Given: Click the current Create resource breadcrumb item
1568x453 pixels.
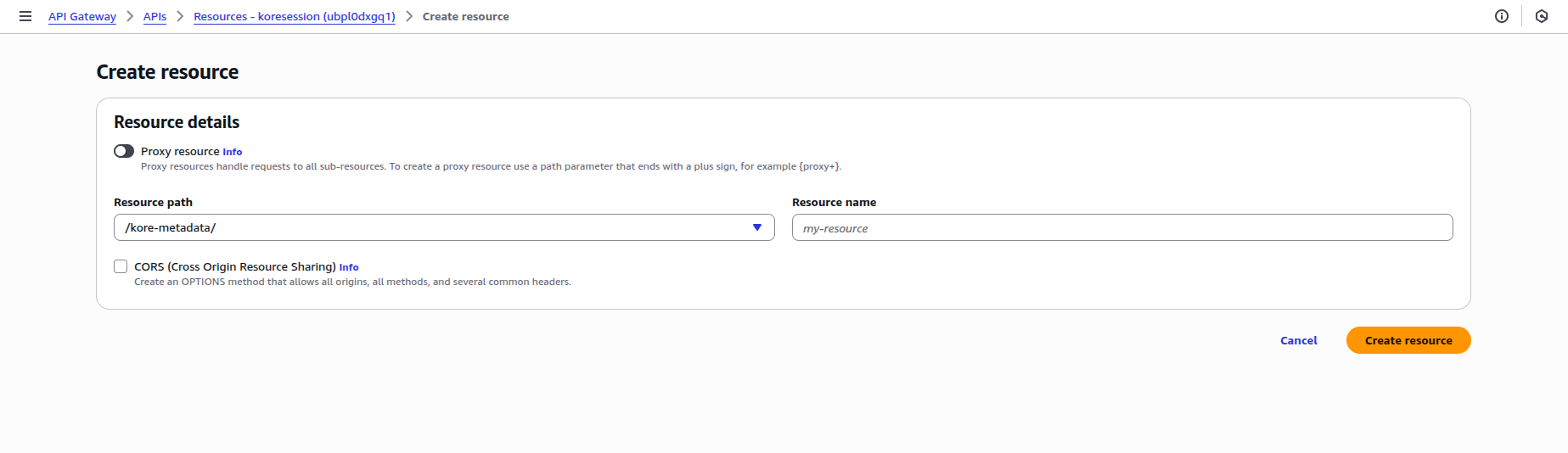Looking at the screenshot, I should coord(465,16).
